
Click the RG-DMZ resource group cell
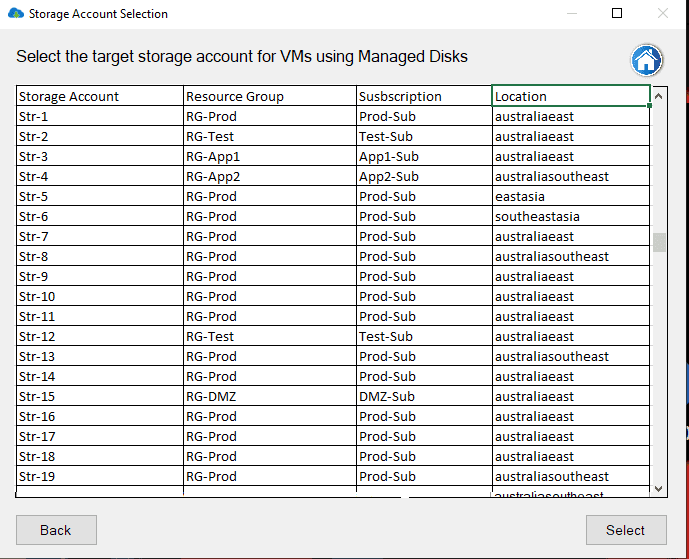270,396
